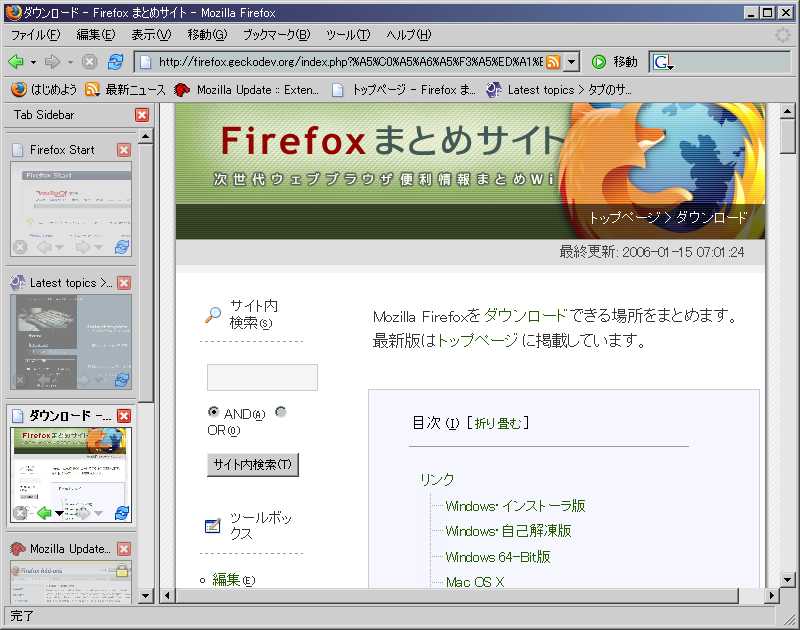The image size is (800, 630).
Task: Follow the green ダウンロード link in text
Action: 524,316
